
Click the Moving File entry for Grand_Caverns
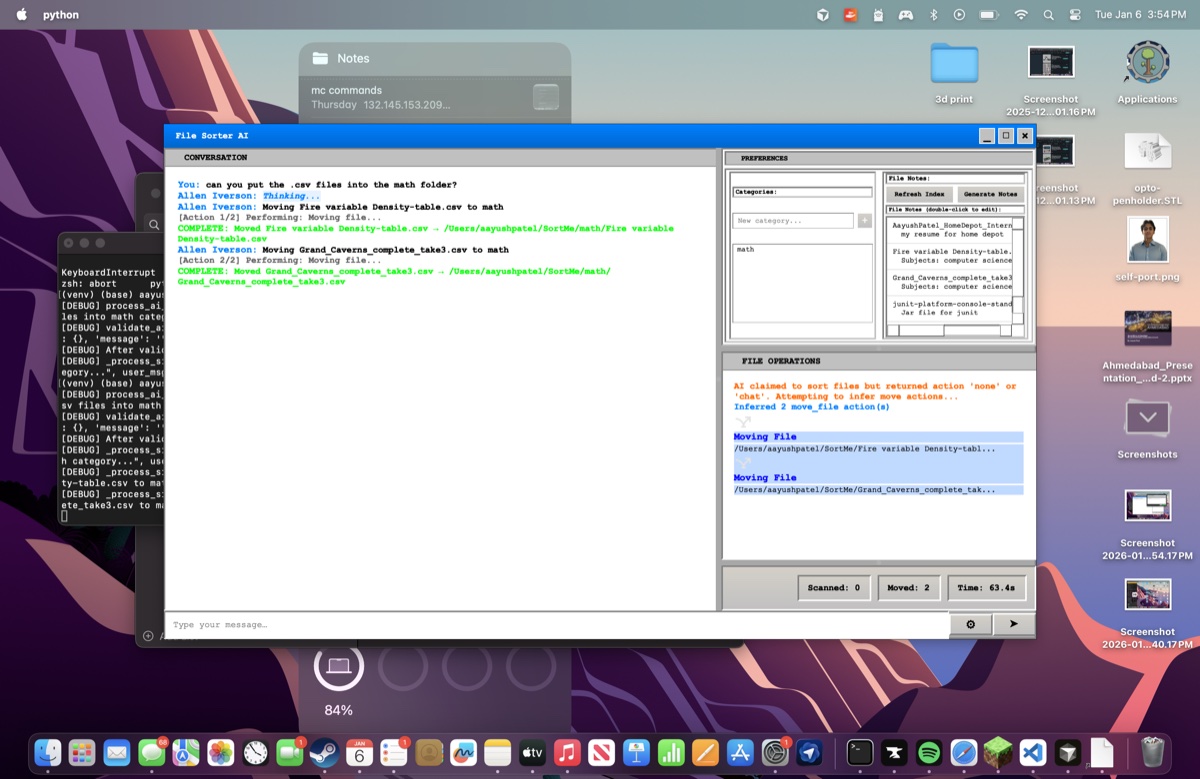(878, 484)
